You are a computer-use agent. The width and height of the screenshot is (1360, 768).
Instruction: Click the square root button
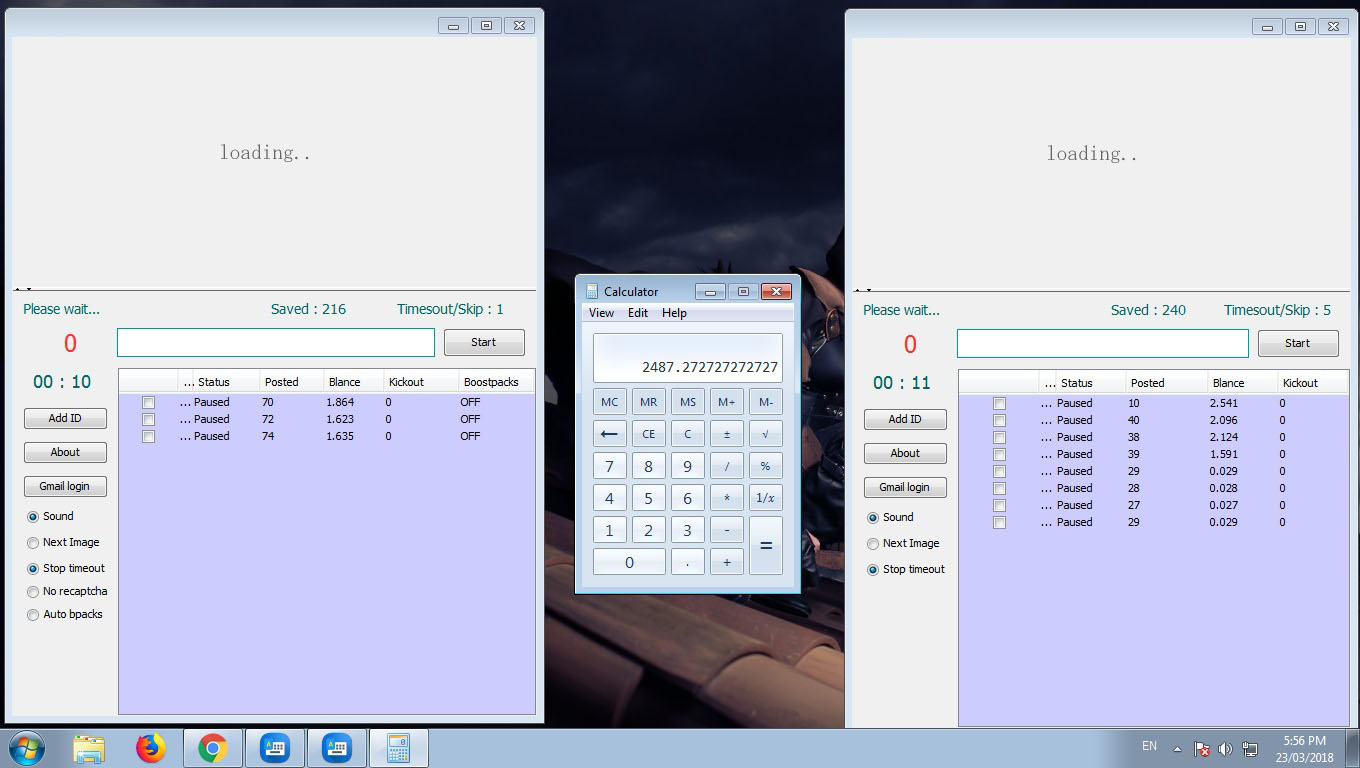pos(766,434)
